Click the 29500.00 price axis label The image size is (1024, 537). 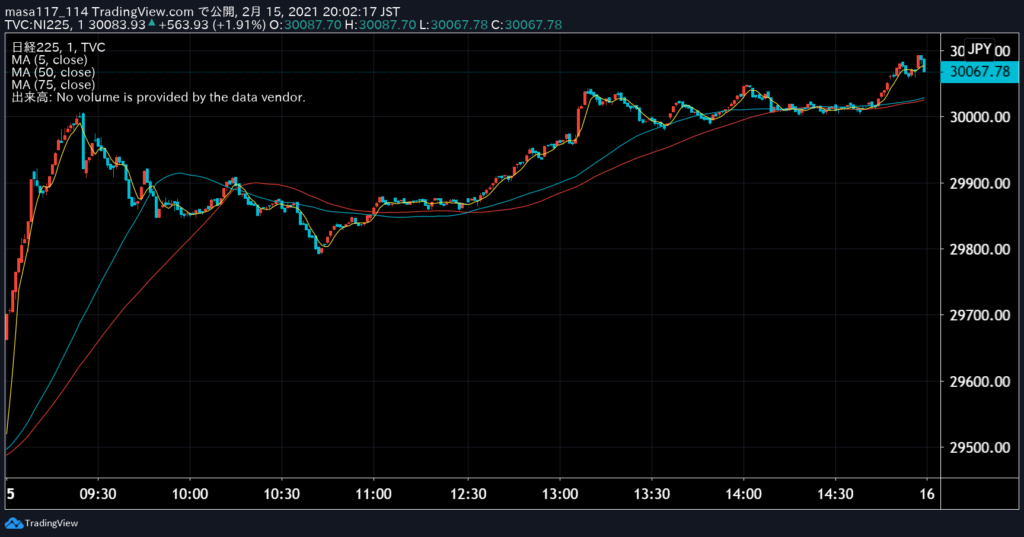pyautogui.click(x=980, y=448)
